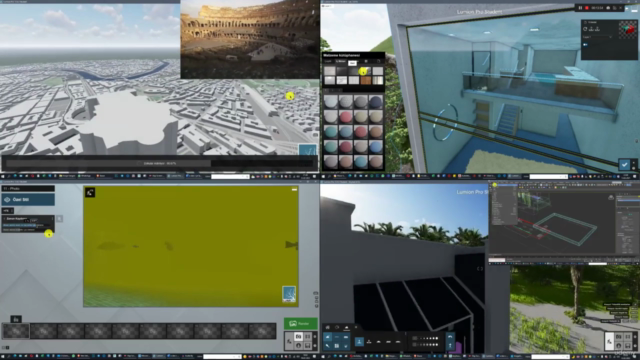Select first material thumbnail in top row

[330, 71]
